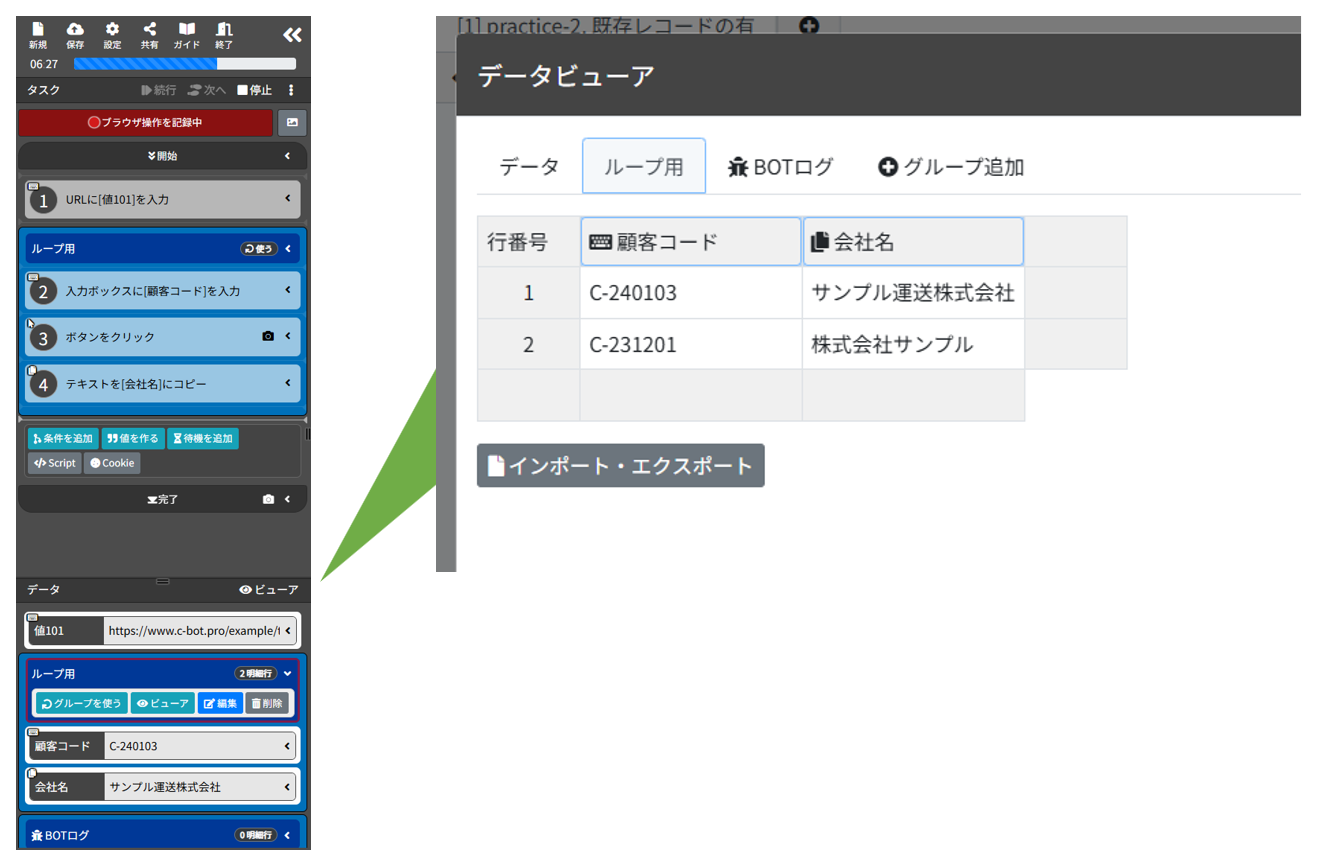Click the red ブラウザ操作を記録中 button
The height and width of the screenshot is (863, 1317).
coord(146,123)
